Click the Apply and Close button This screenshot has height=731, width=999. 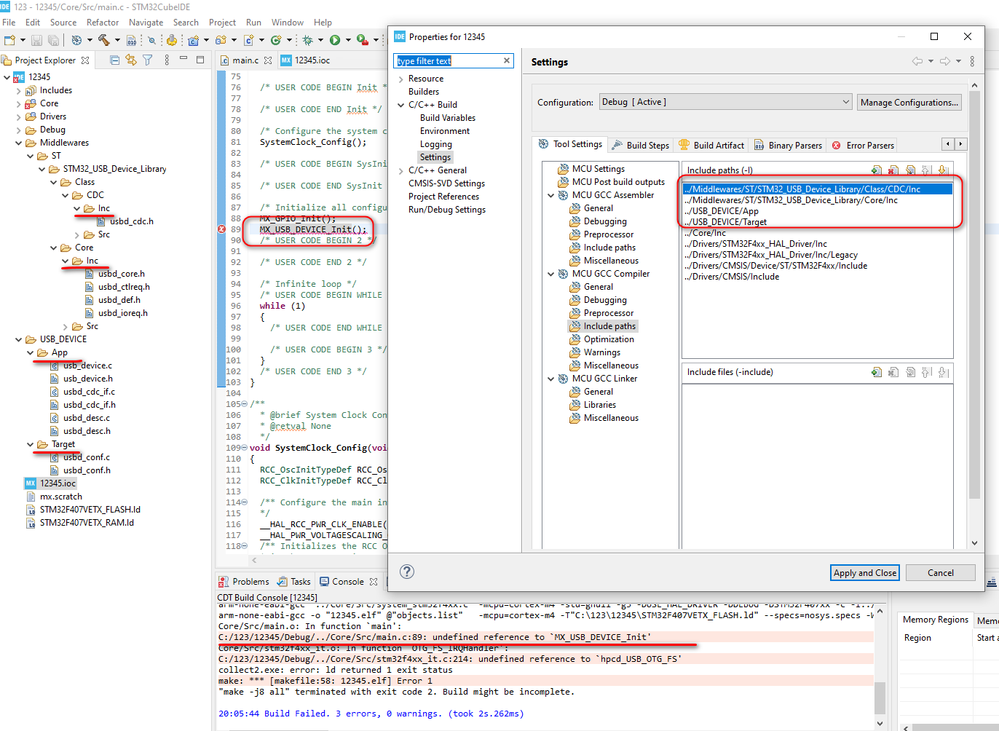(865, 573)
